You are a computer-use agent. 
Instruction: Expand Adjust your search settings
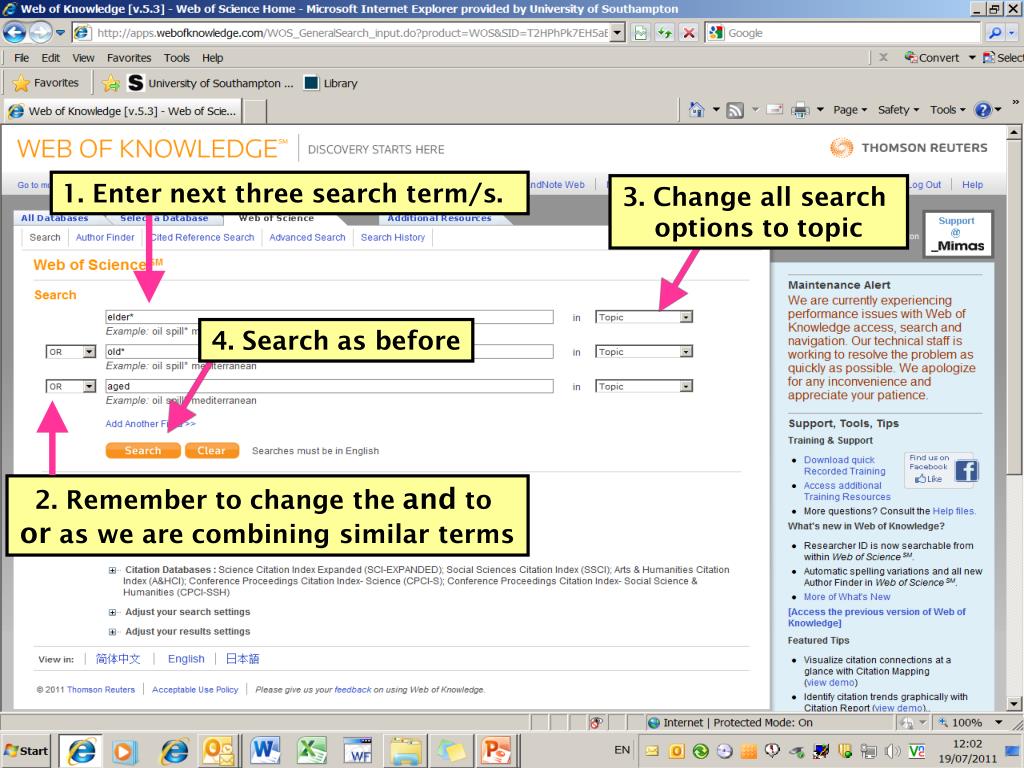click(x=112, y=613)
